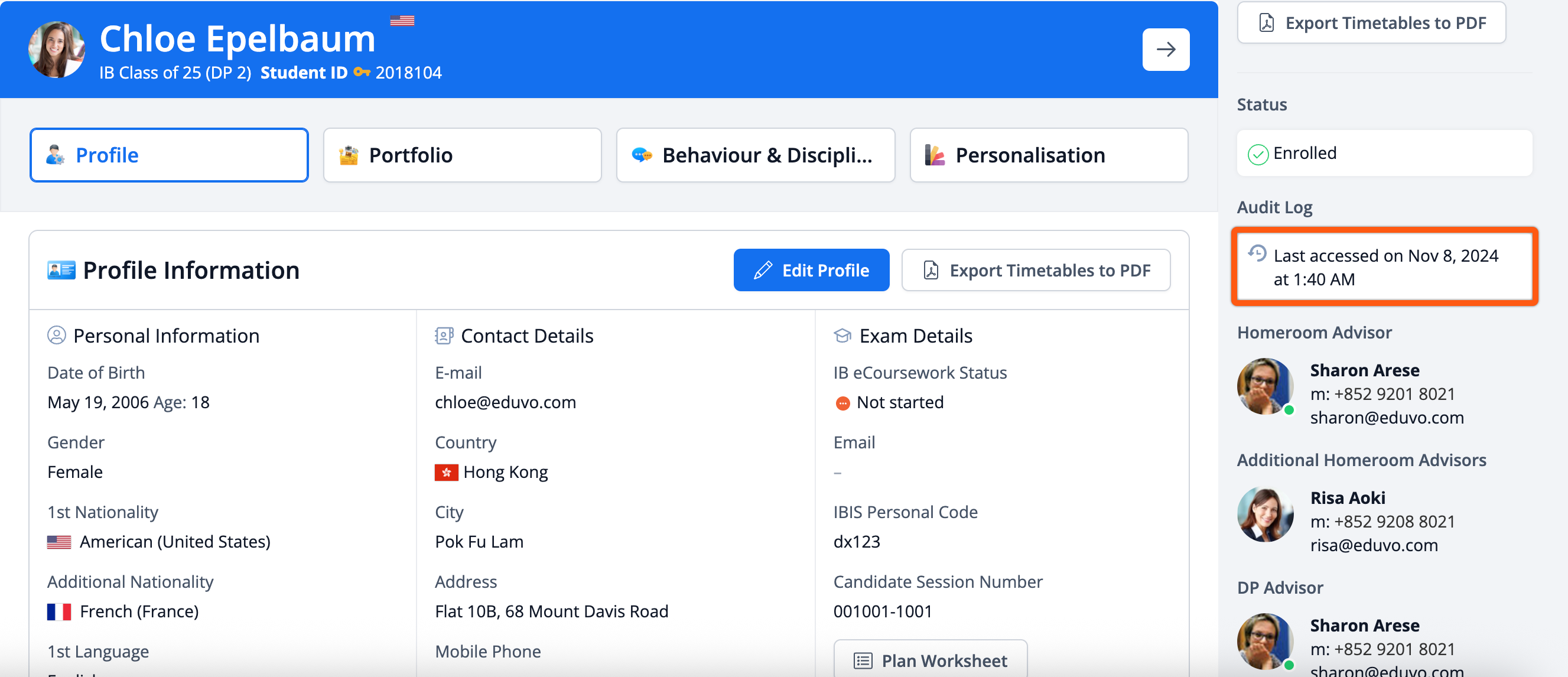Click Risa Aoki's phone number +852 9208 8021
1568x677 pixels.
1394,522
